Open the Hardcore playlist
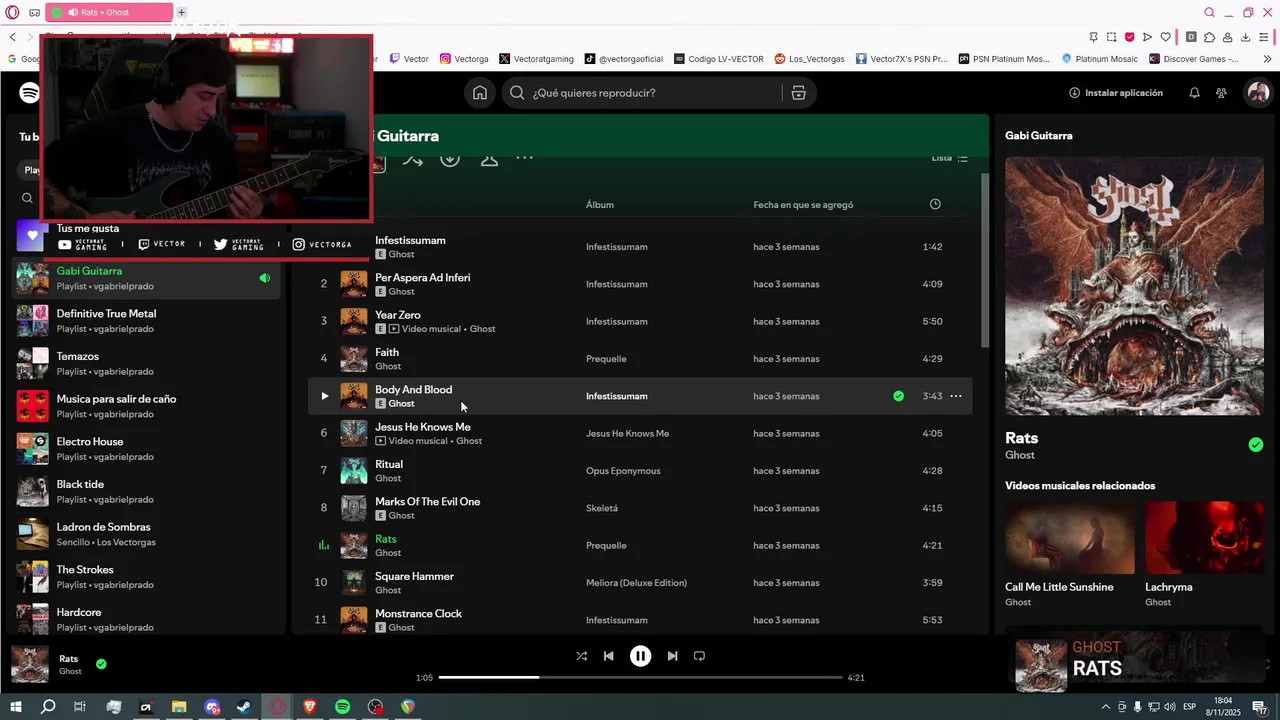The width and height of the screenshot is (1280, 720). [x=146, y=619]
